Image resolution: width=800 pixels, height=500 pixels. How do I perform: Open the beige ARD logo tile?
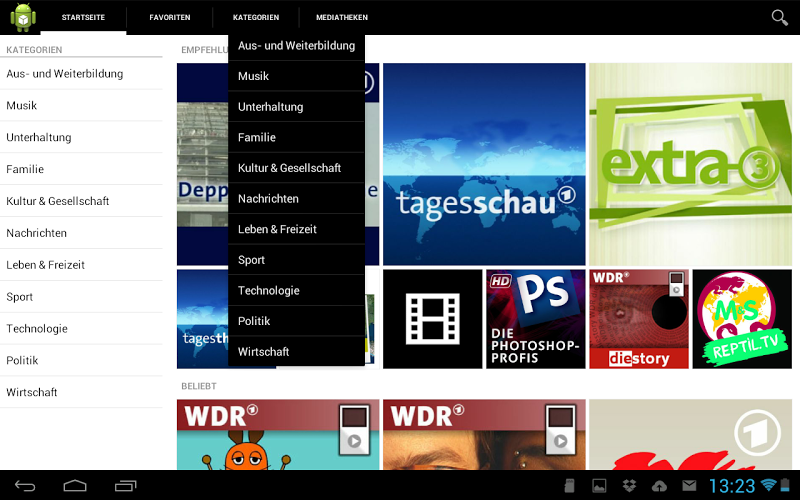point(690,434)
